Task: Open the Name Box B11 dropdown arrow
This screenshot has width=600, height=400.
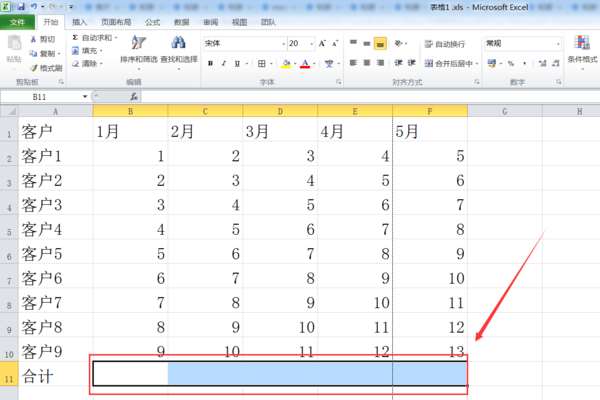Action: [85, 97]
